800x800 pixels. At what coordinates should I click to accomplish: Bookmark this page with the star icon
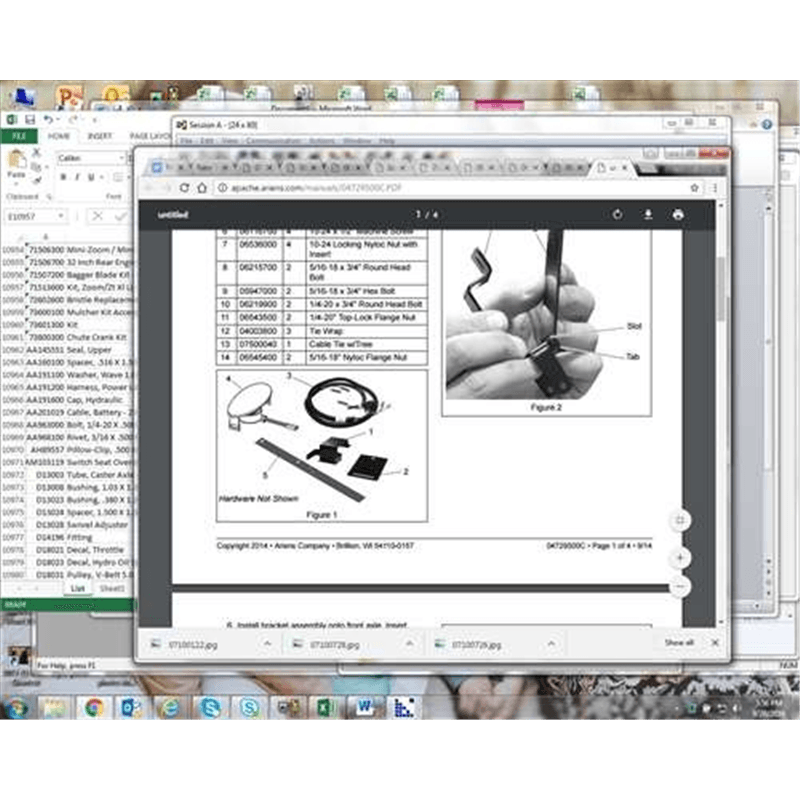coord(694,187)
